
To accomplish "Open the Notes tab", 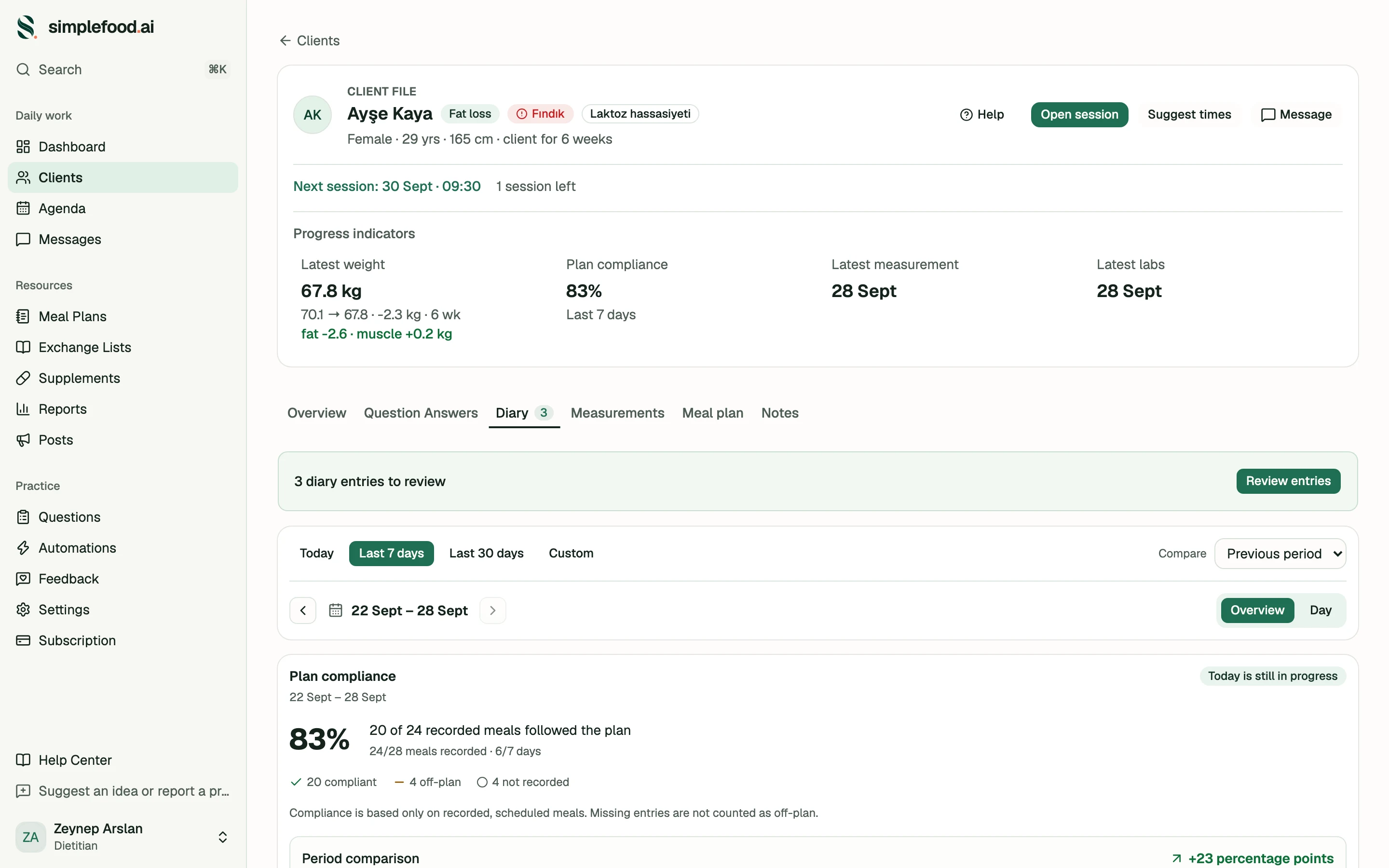I will (x=780, y=413).
